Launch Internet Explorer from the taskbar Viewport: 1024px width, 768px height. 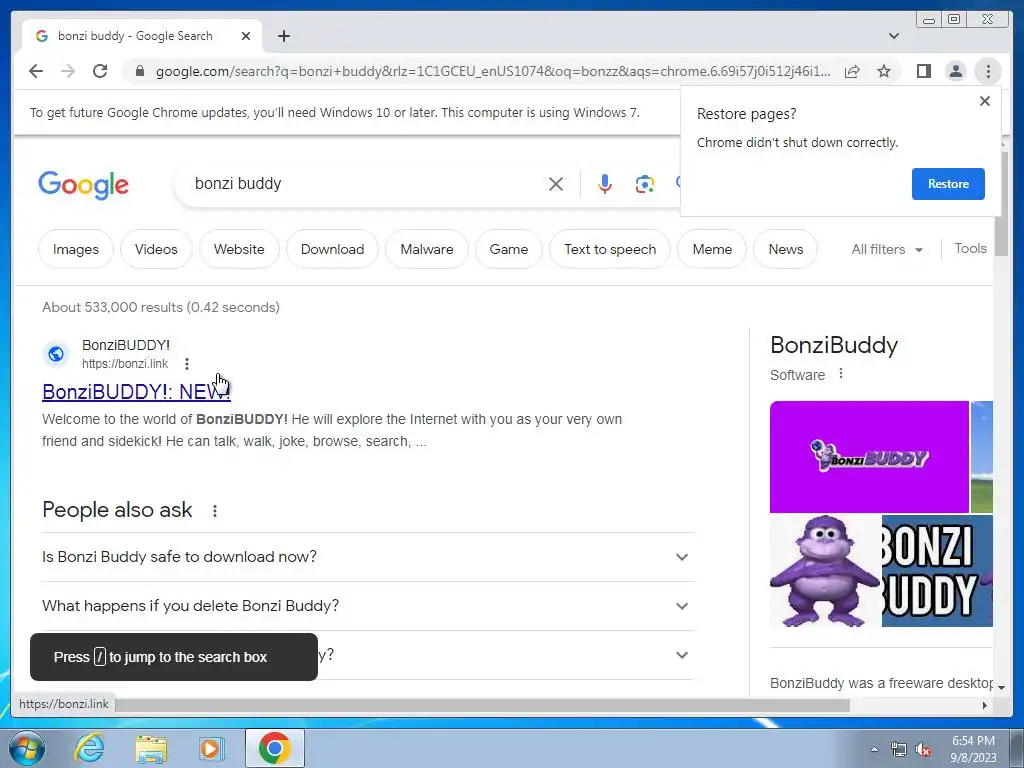pos(89,748)
